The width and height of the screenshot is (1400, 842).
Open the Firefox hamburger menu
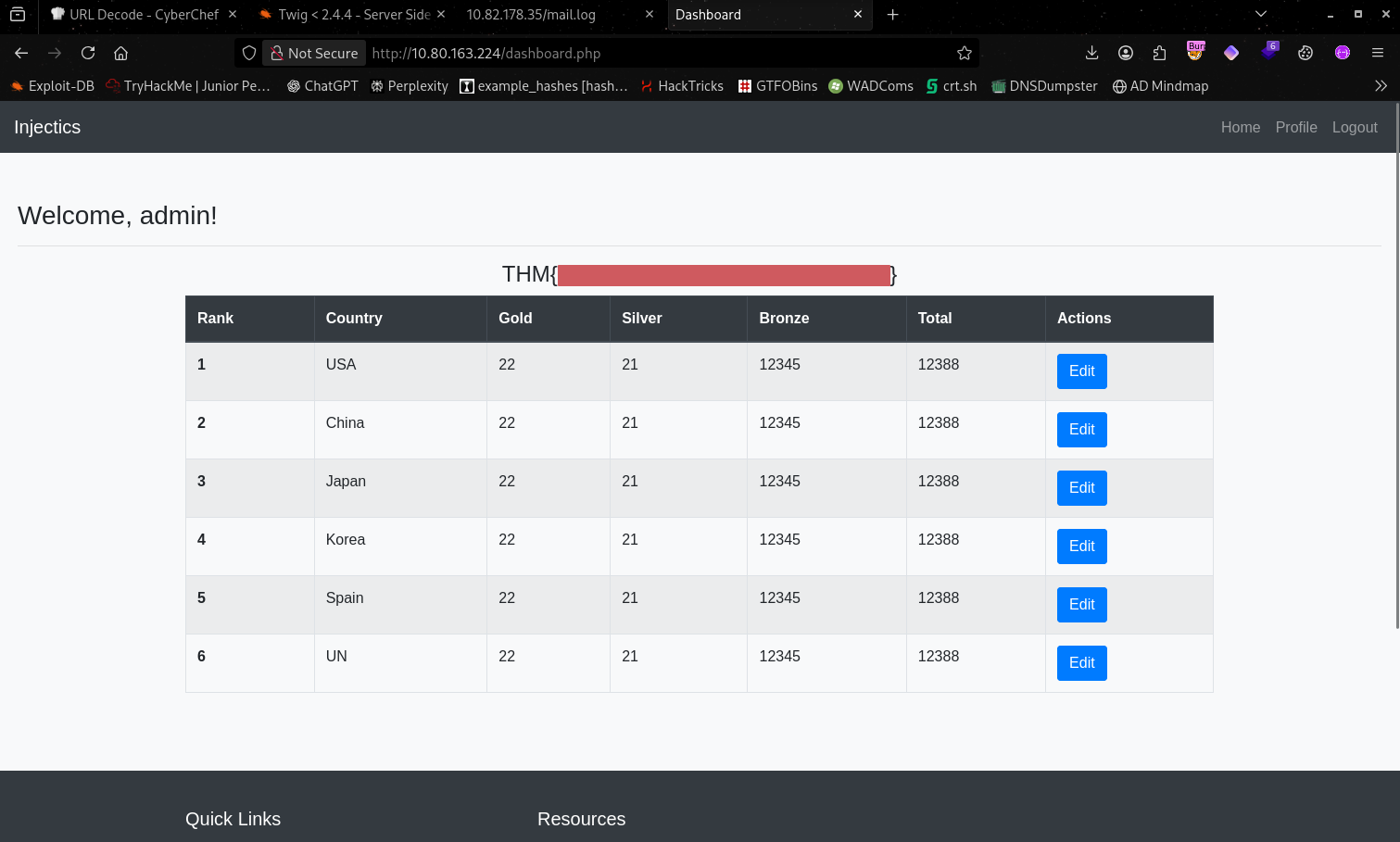click(1378, 53)
